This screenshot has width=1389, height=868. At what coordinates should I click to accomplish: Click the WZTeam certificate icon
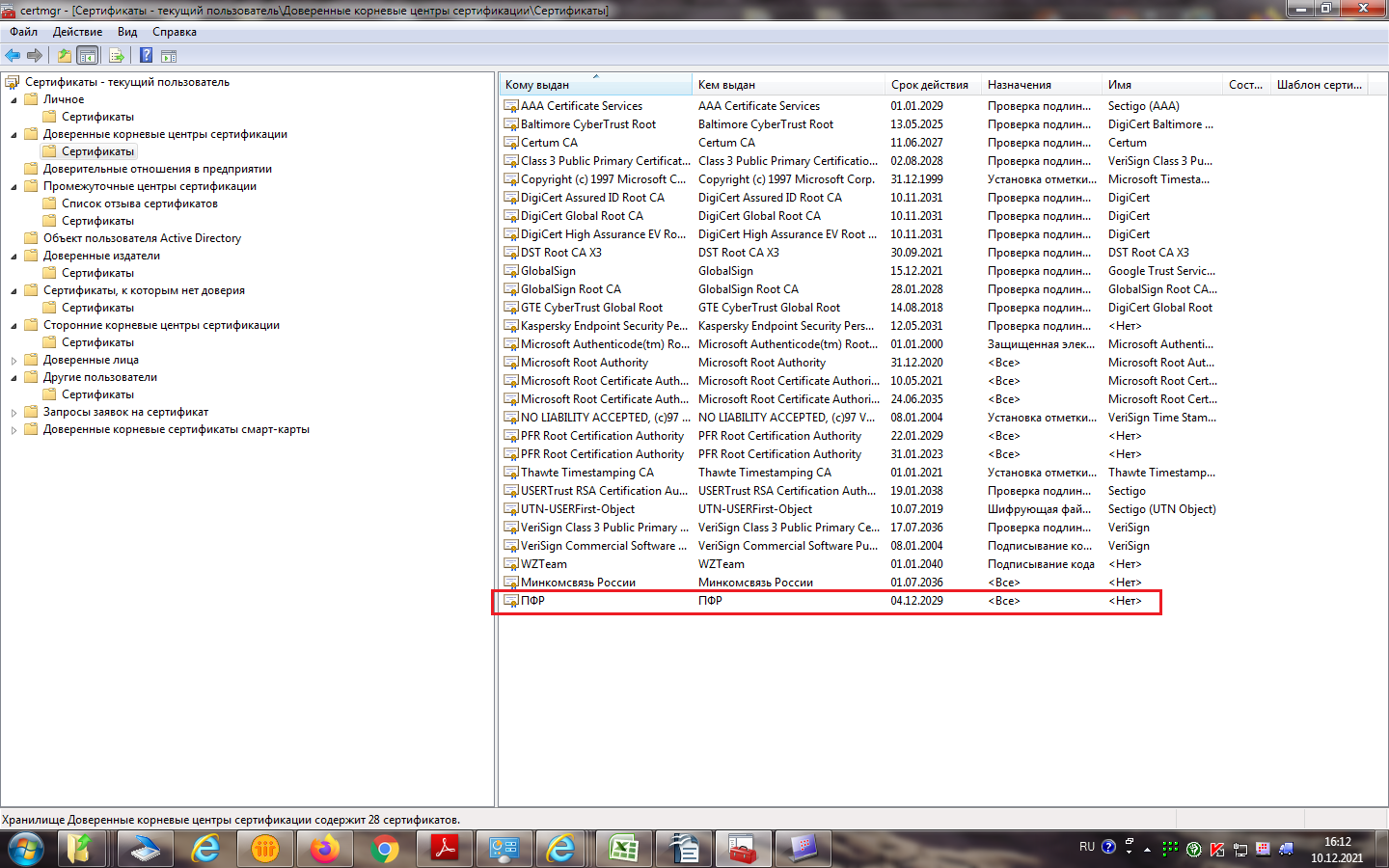coord(511,564)
